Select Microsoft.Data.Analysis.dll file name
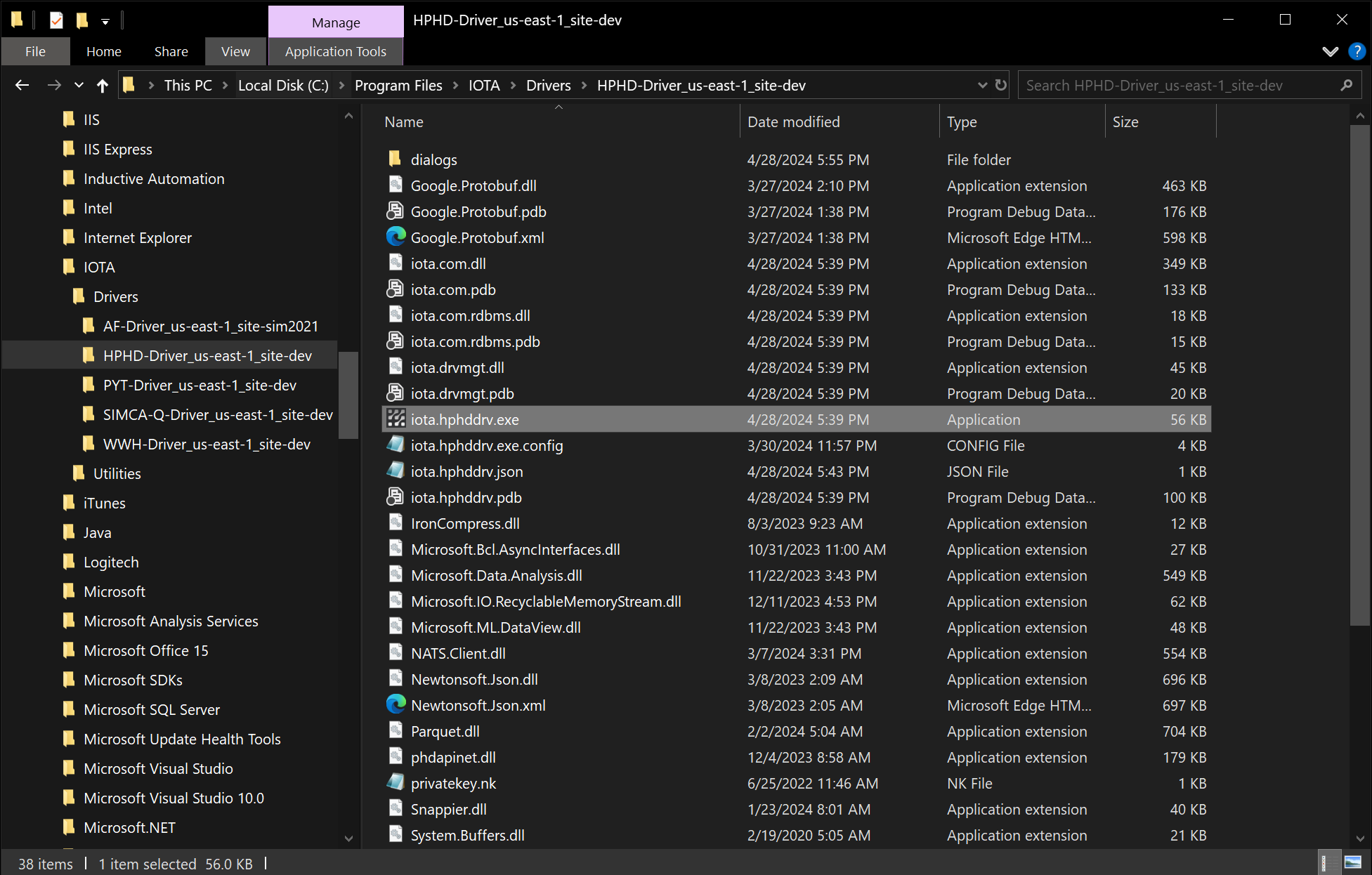 pos(497,575)
